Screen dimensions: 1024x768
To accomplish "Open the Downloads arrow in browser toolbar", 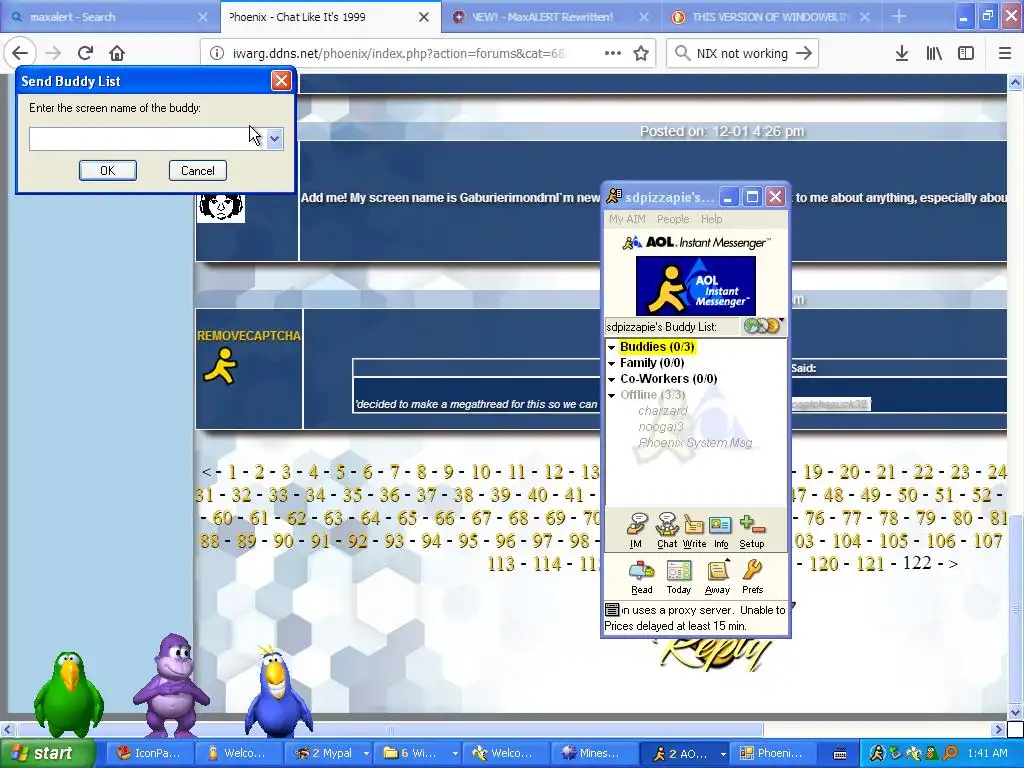I will tap(902, 53).
